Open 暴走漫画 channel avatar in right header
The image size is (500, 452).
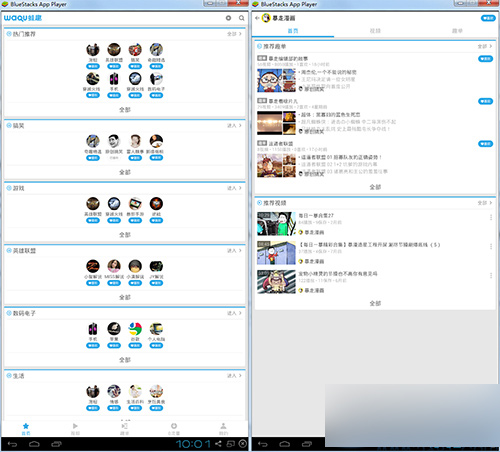266,18
